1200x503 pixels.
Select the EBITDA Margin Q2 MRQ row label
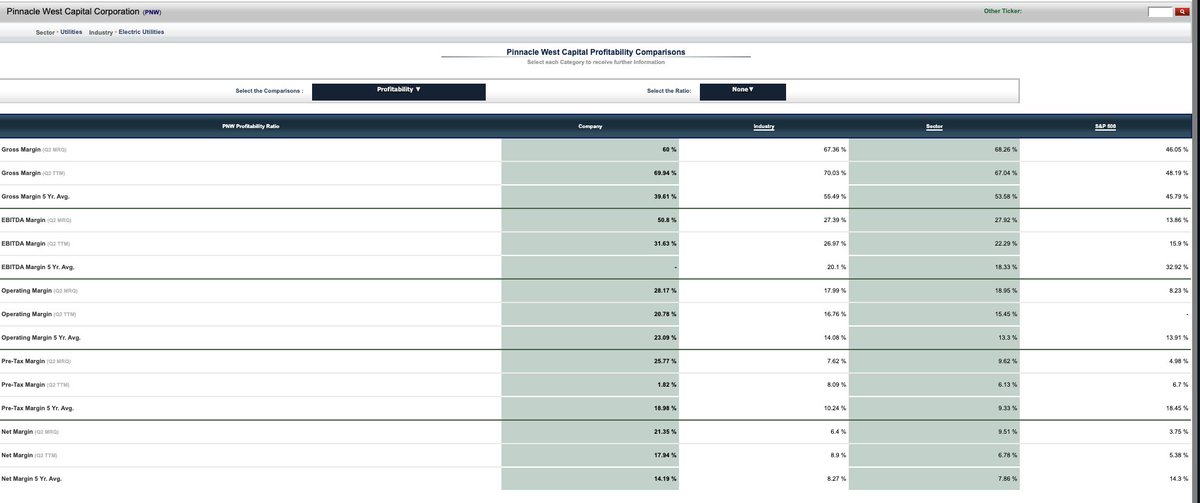tap(37, 220)
